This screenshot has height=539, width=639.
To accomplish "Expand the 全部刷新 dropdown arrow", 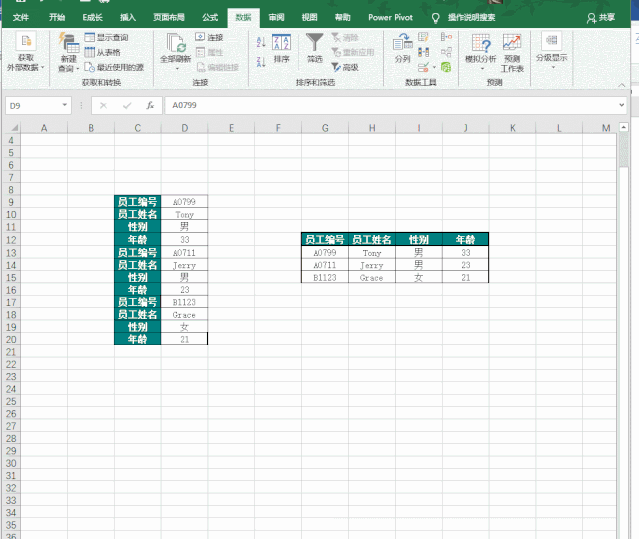I will click(177, 69).
